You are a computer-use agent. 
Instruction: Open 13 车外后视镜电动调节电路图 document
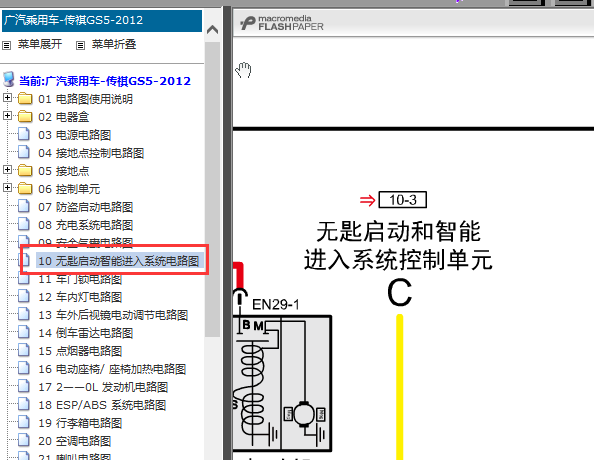113,315
